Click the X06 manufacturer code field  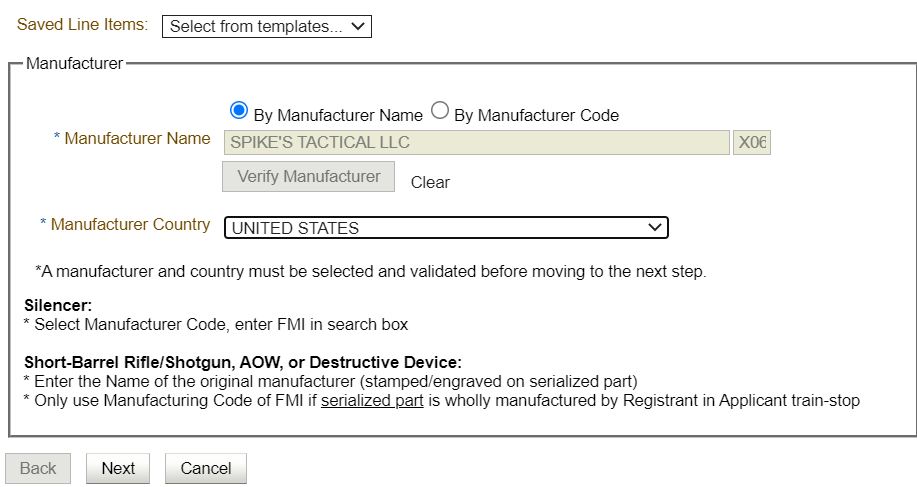752,143
